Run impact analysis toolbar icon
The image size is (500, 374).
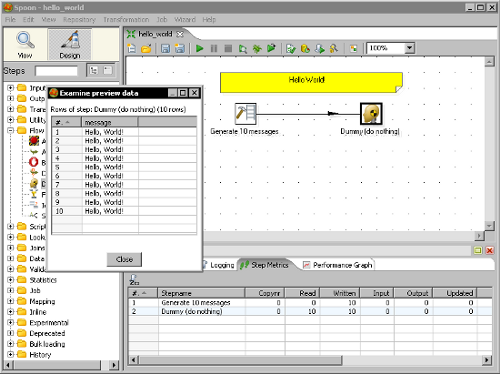click(x=305, y=49)
